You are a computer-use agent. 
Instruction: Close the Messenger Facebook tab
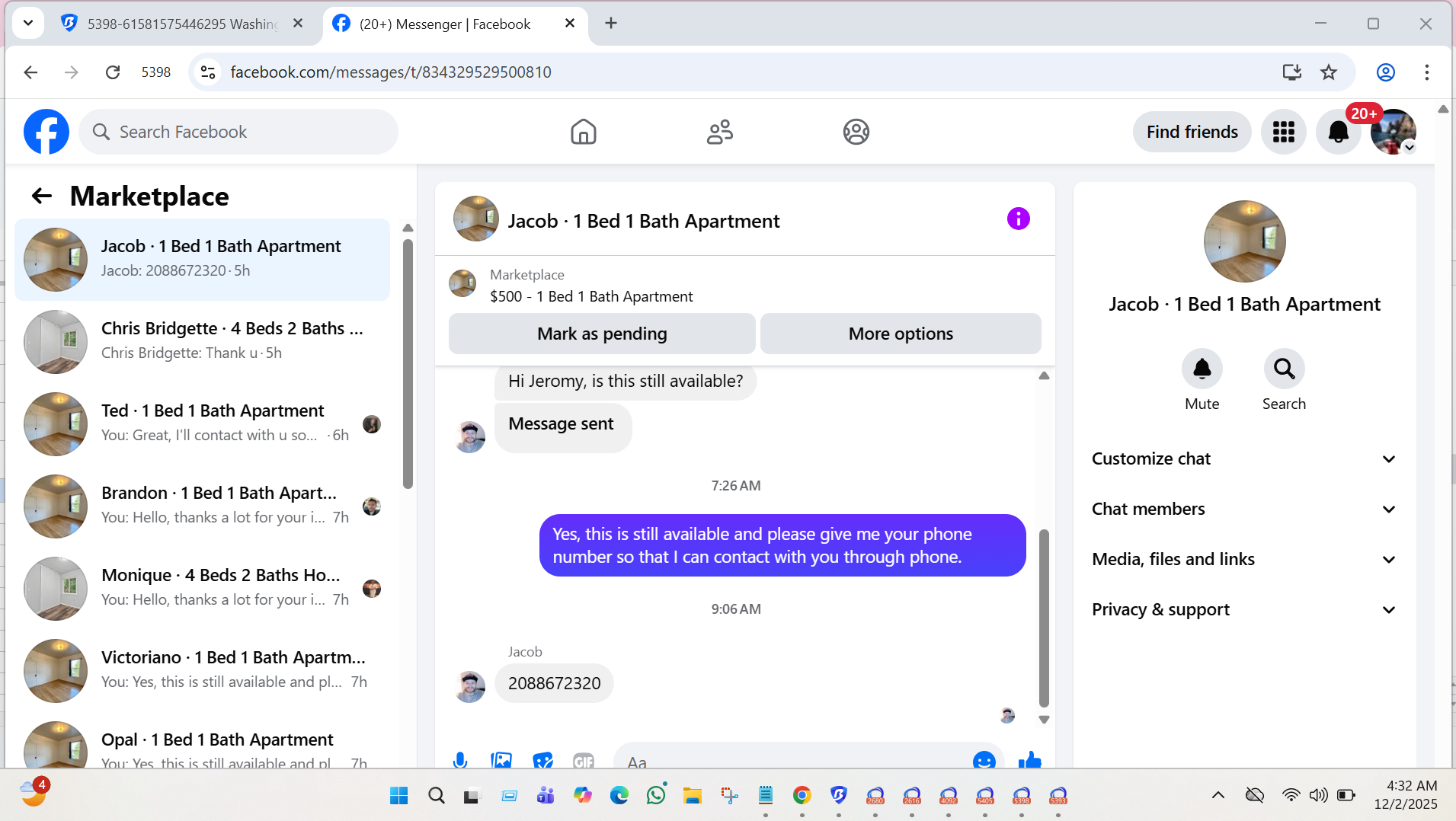[x=570, y=23]
